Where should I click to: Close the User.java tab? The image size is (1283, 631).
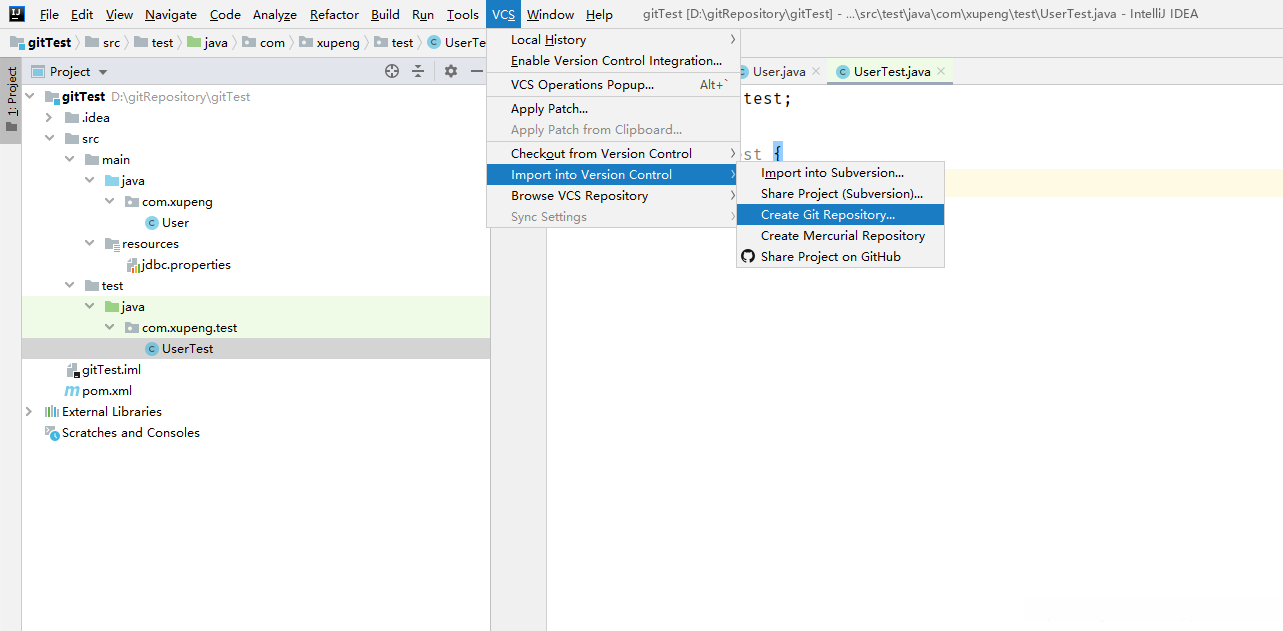[x=816, y=71]
